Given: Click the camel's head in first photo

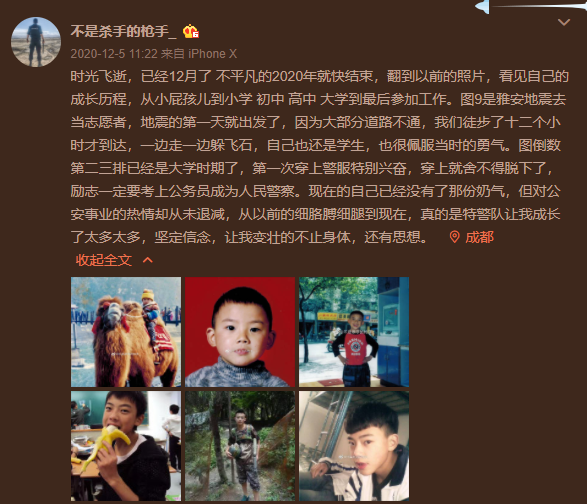Looking at the screenshot, I should [x=112, y=313].
